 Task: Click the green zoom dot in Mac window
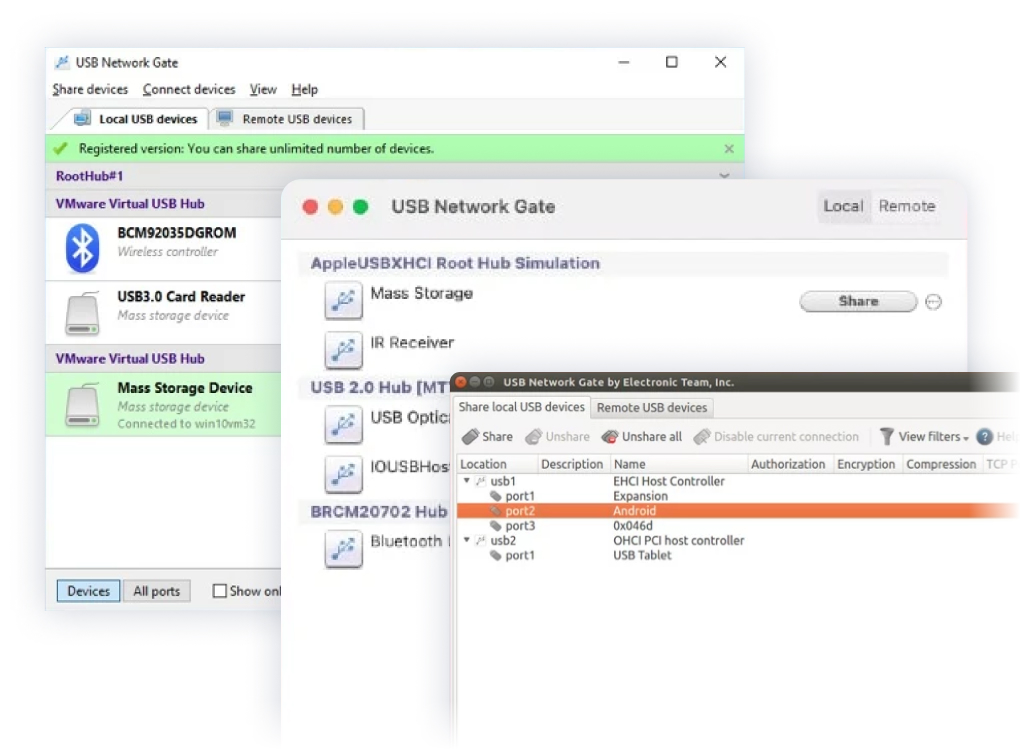pos(360,207)
